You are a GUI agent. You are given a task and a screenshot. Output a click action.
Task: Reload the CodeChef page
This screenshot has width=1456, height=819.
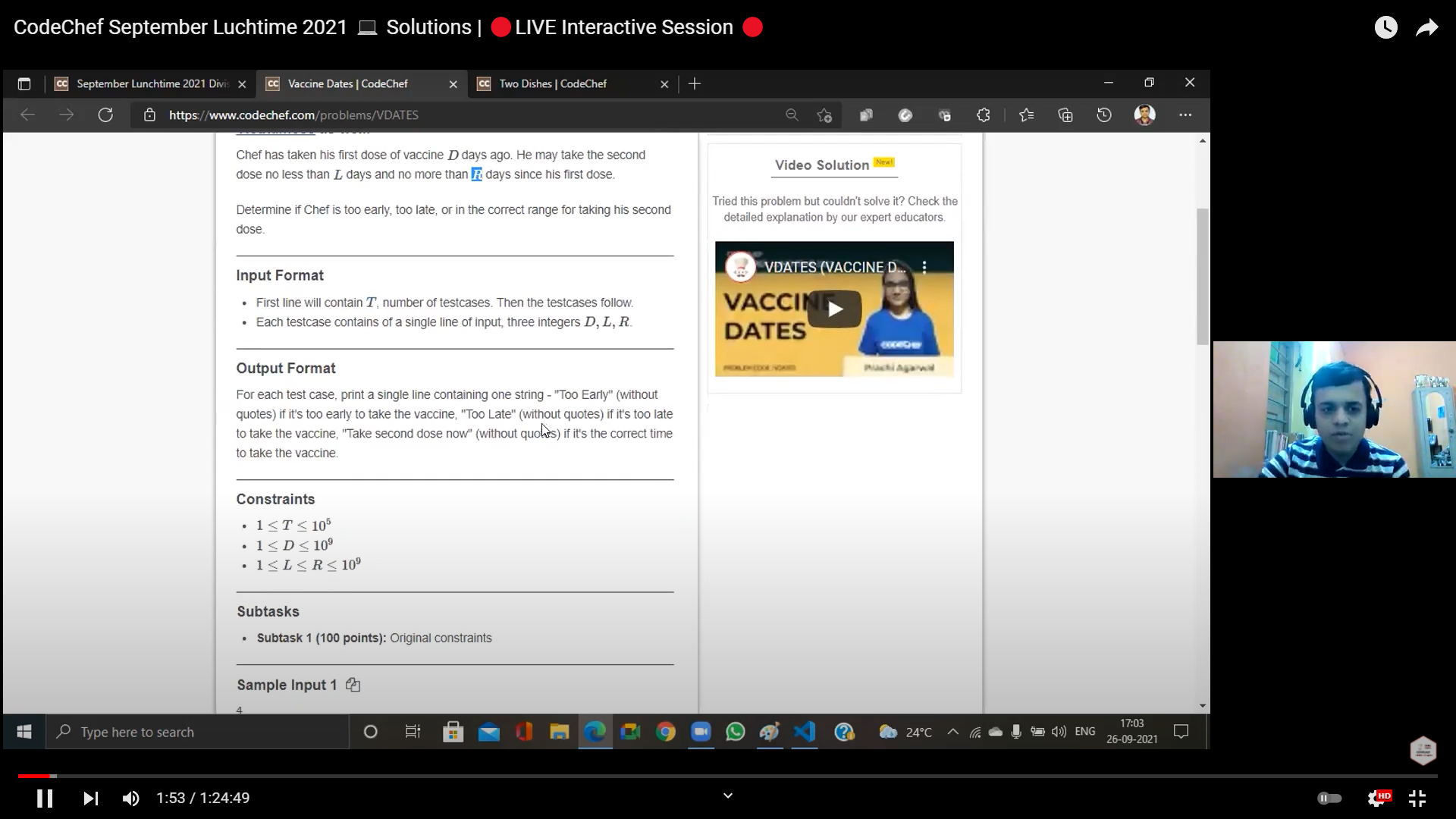coord(105,115)
